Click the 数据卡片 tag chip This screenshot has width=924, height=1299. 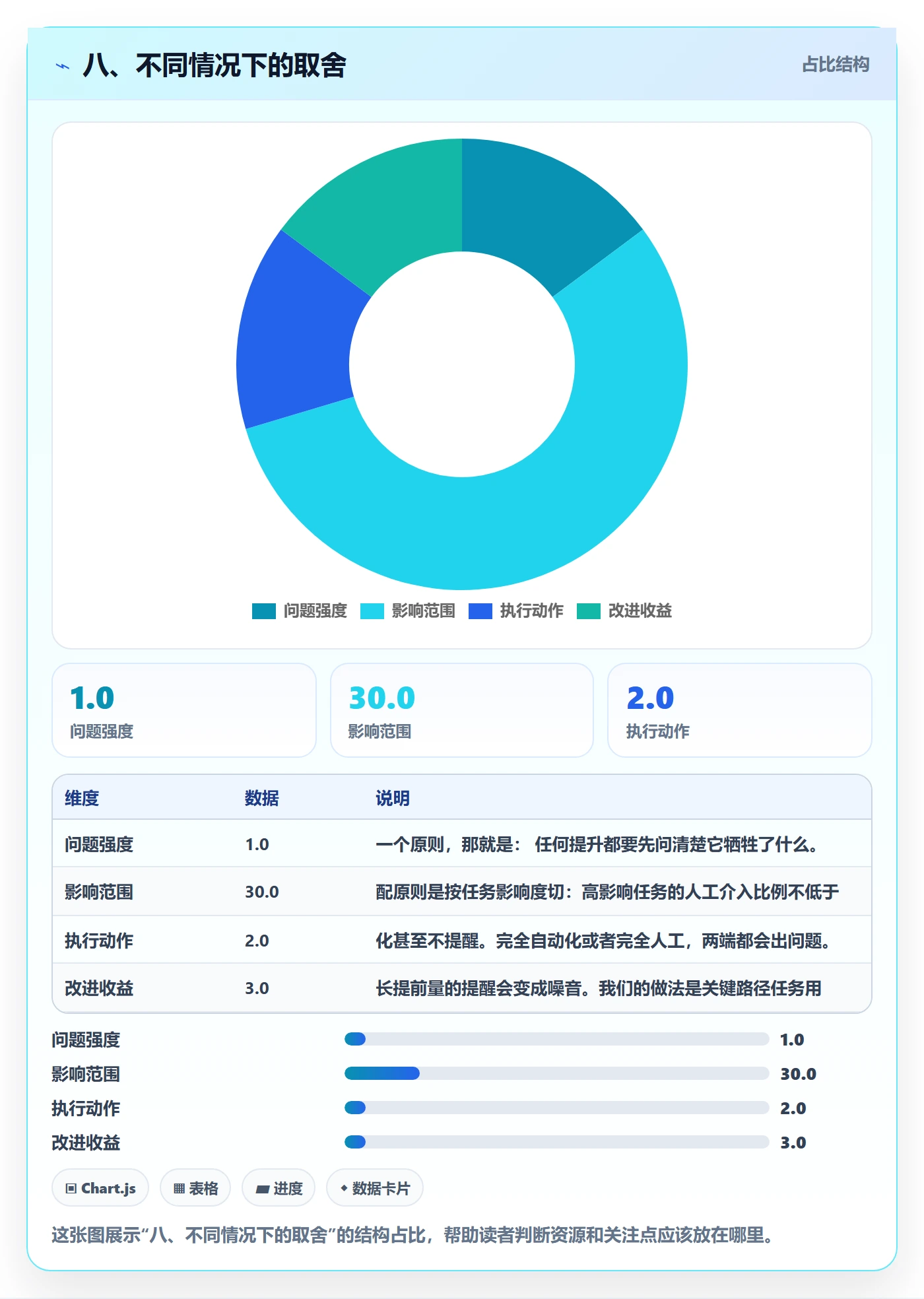(x=375, y=1188)
